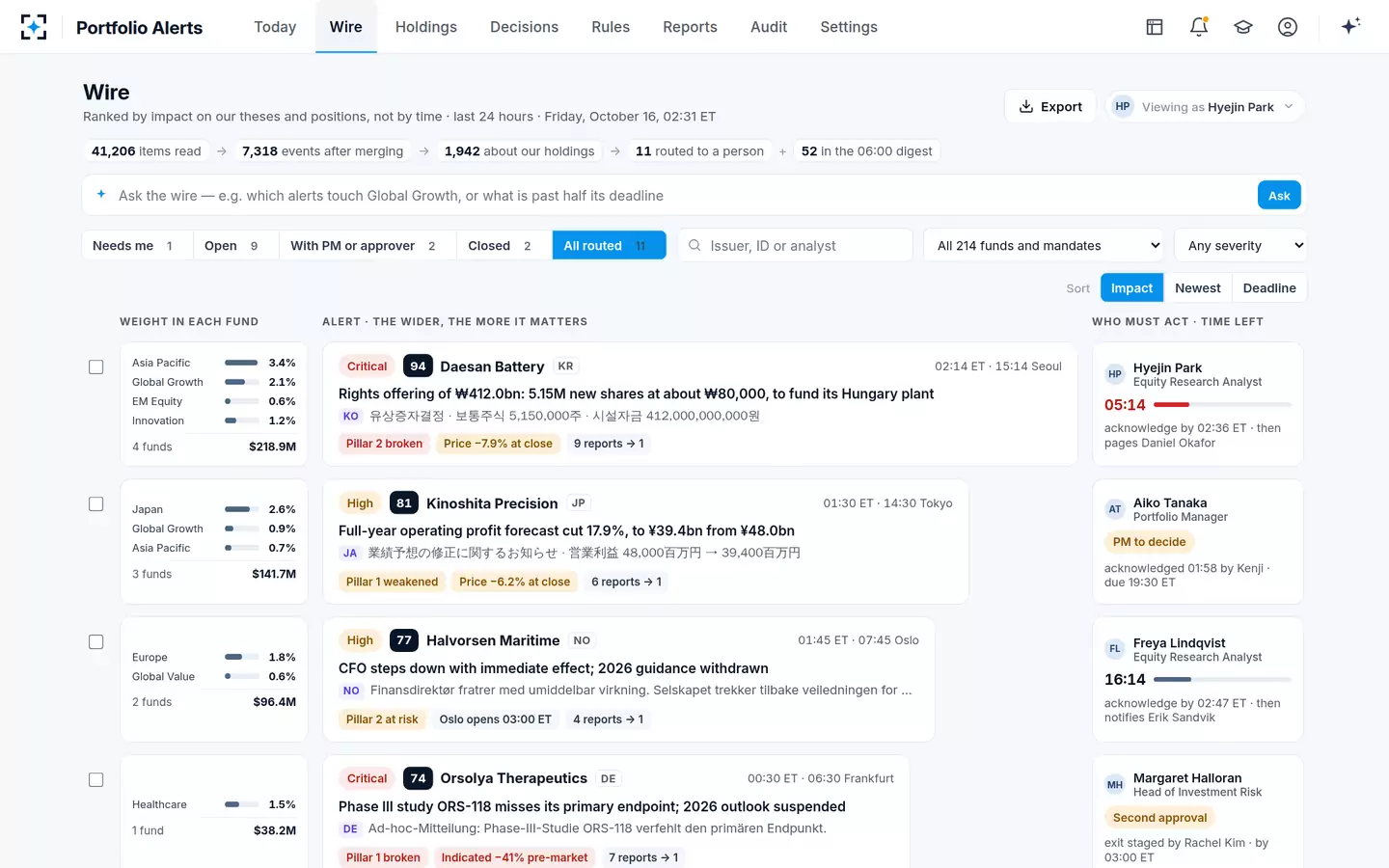Click the graduation cap learning icon
The width and height of the screenshot is (1389, 868).
click(1243, 27)
